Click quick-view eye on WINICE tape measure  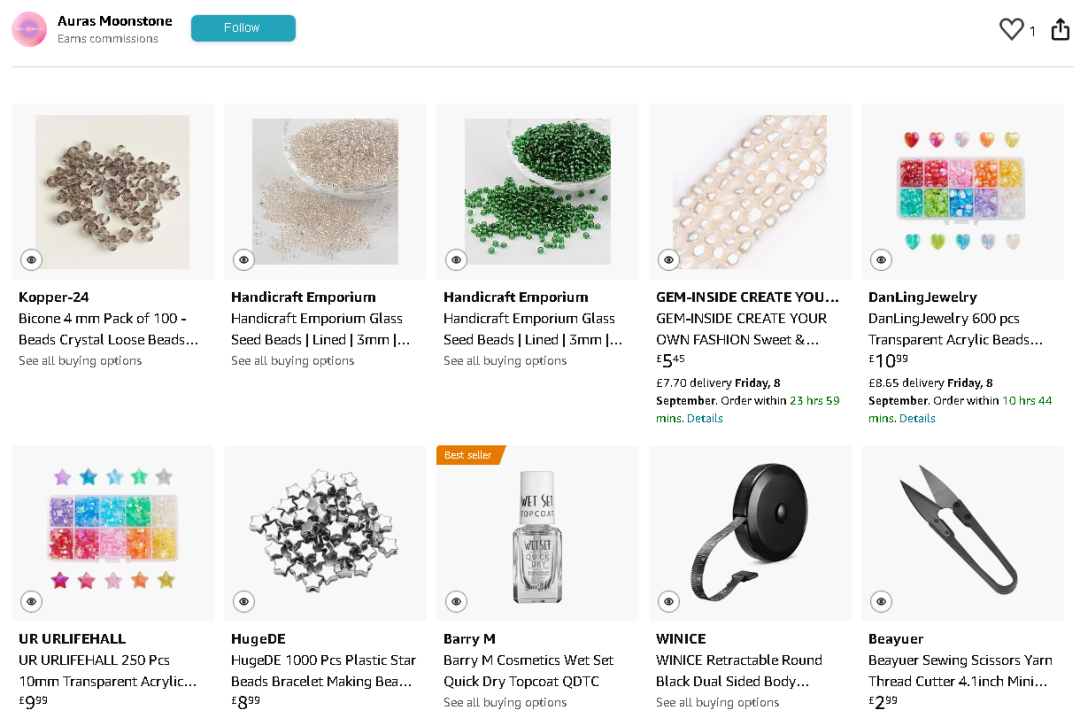tap(669, 601)
